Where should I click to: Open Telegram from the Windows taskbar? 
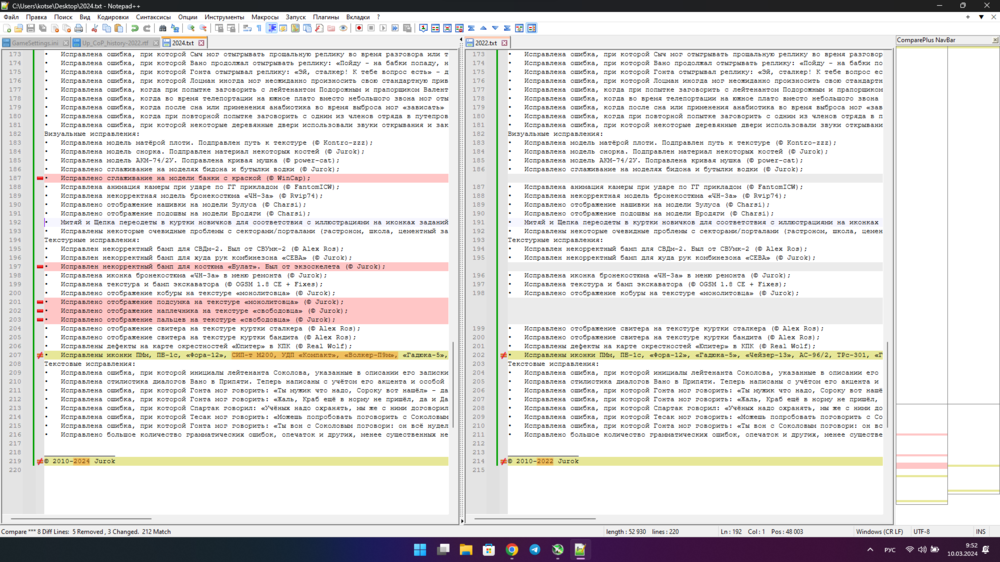point(534,549)
